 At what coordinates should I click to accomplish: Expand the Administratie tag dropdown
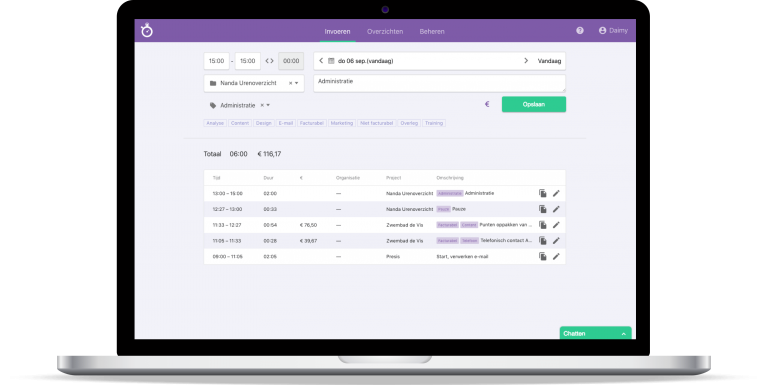pyautogui.click(x=268, y=105)
